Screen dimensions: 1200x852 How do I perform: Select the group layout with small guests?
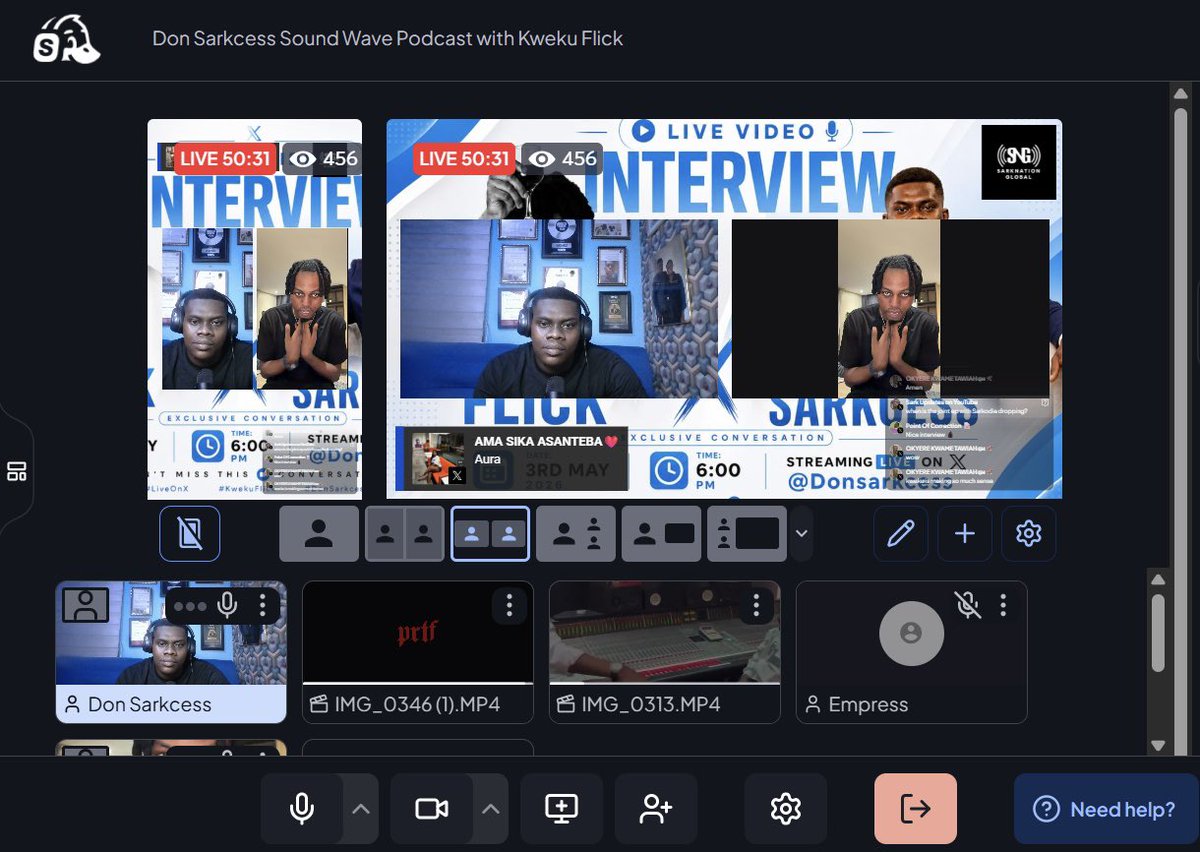(576, 534)
